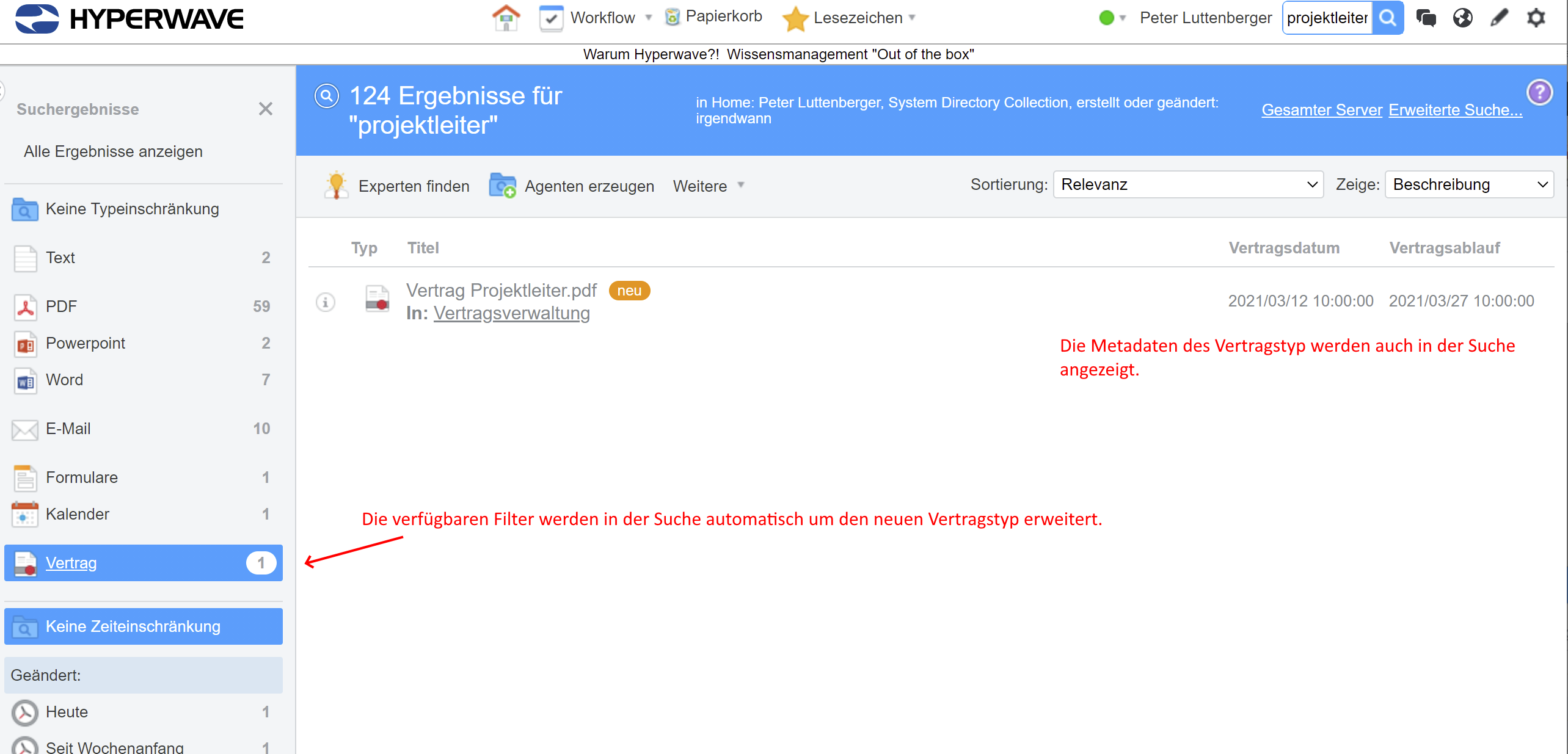The image size is (1568, 754).
Task: Click the Heute clock icon
Action: coord(25,712)
